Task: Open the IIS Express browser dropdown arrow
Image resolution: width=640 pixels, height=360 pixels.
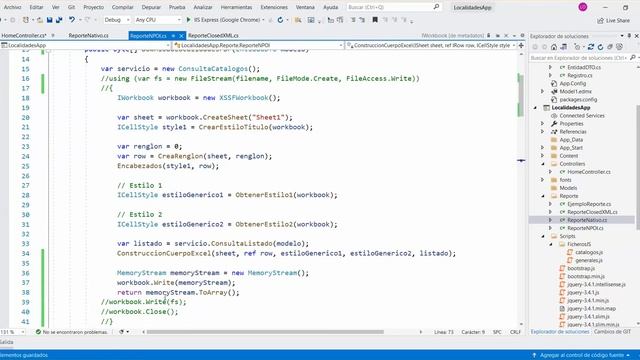Action: coord(263,20)
